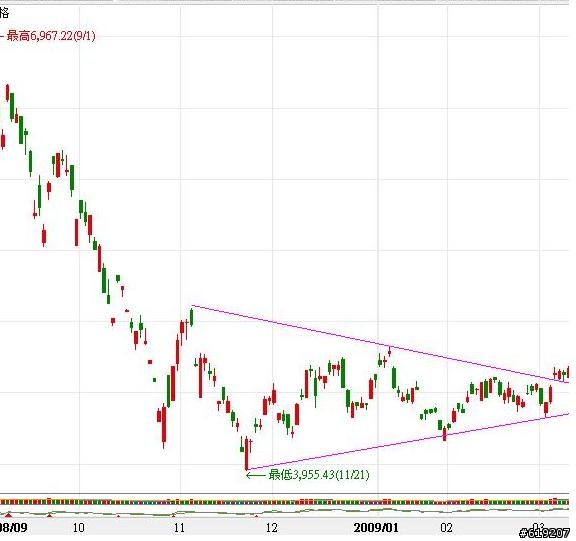The image size is (576, 541).
Task: Click the 最高6,967.22(9/1) high label
Action: (51, 36)
